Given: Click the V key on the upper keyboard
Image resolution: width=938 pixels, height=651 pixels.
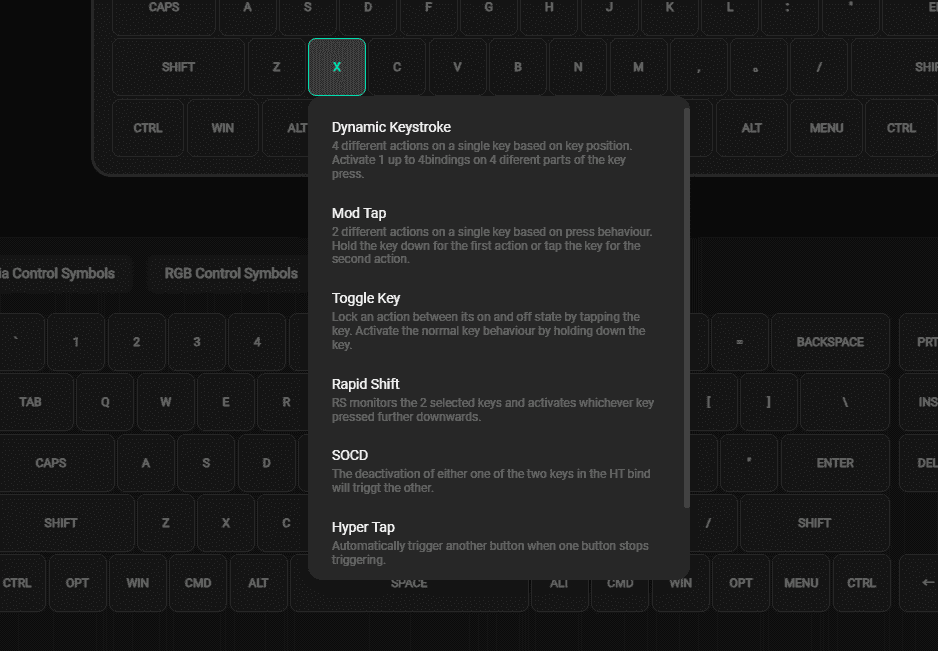Looking at the screenshot, I should click(457, 67).
